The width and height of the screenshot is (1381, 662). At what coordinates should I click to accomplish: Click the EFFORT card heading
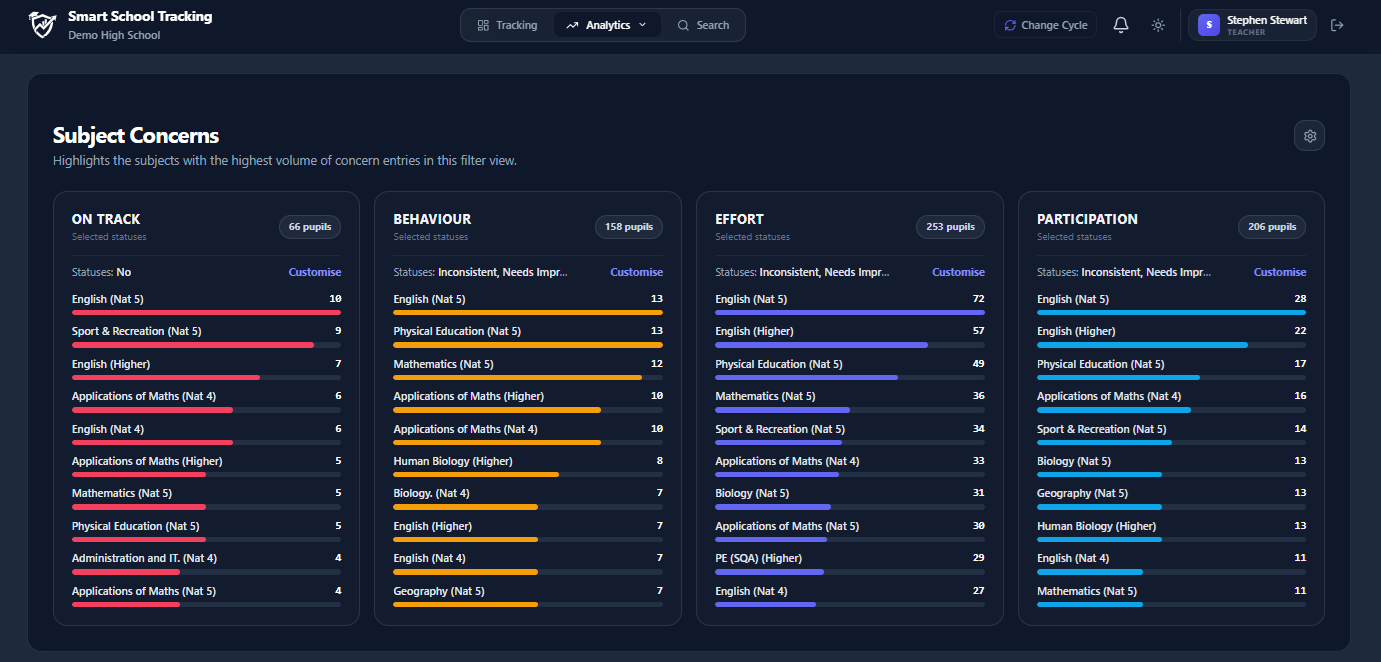(x=739, y=219)
